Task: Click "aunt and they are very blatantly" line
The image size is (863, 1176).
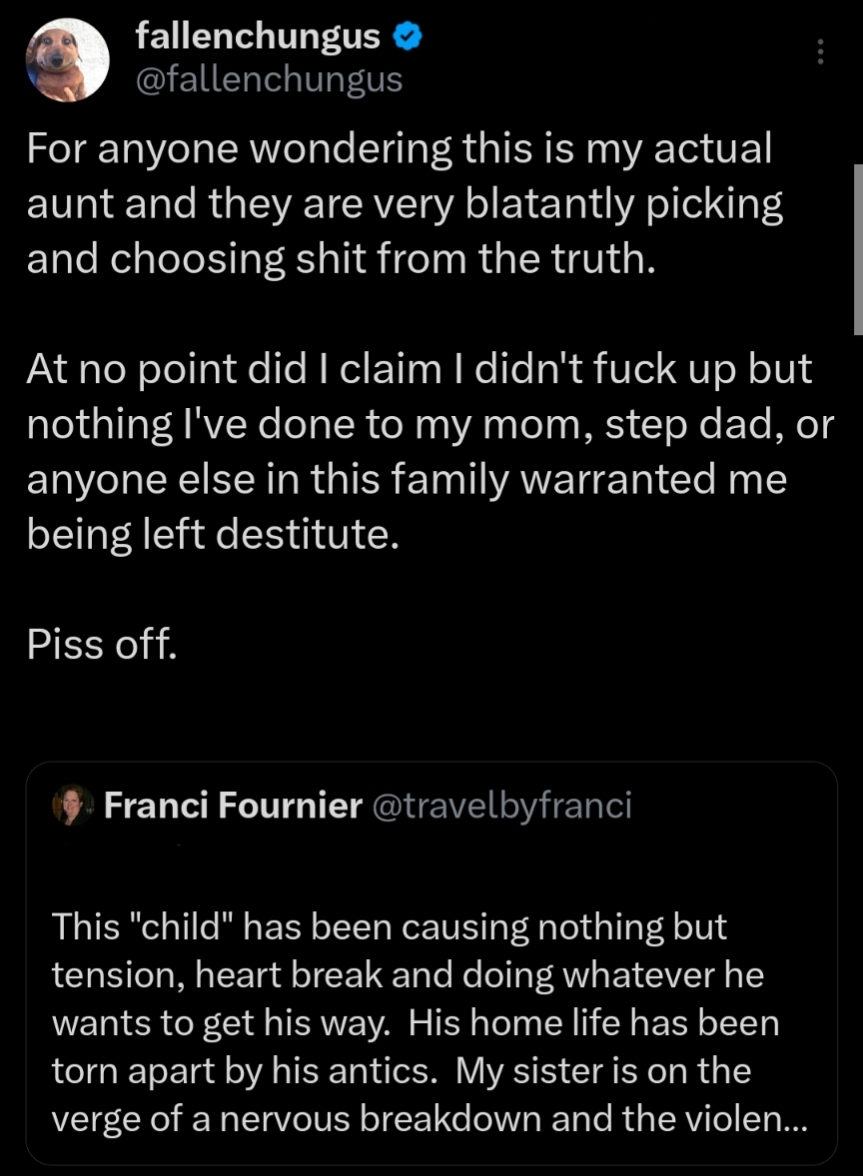Action: 405,205
